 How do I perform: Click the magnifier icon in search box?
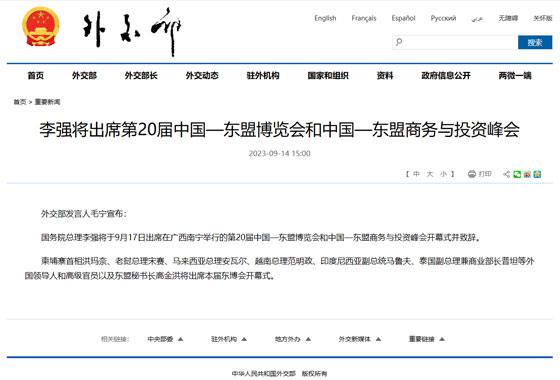pos(399,42)
